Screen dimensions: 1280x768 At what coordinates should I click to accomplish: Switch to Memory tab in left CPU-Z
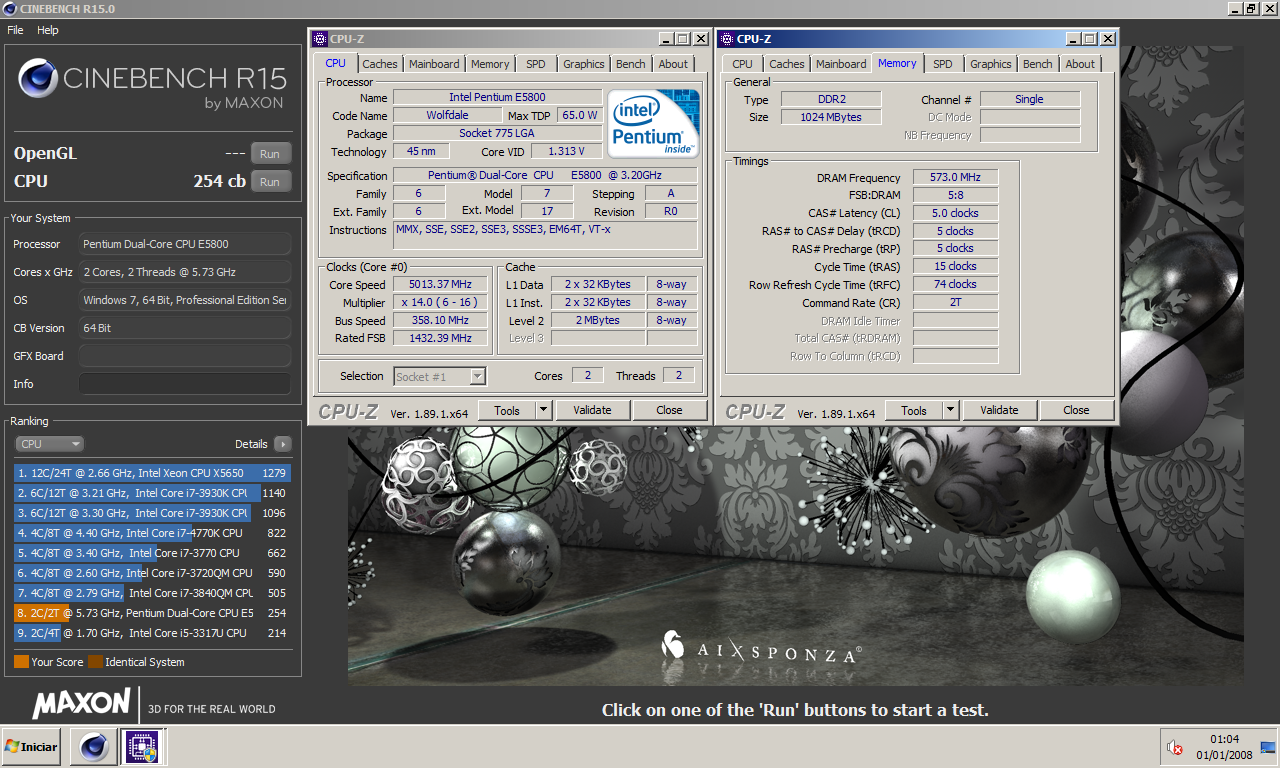490,64
